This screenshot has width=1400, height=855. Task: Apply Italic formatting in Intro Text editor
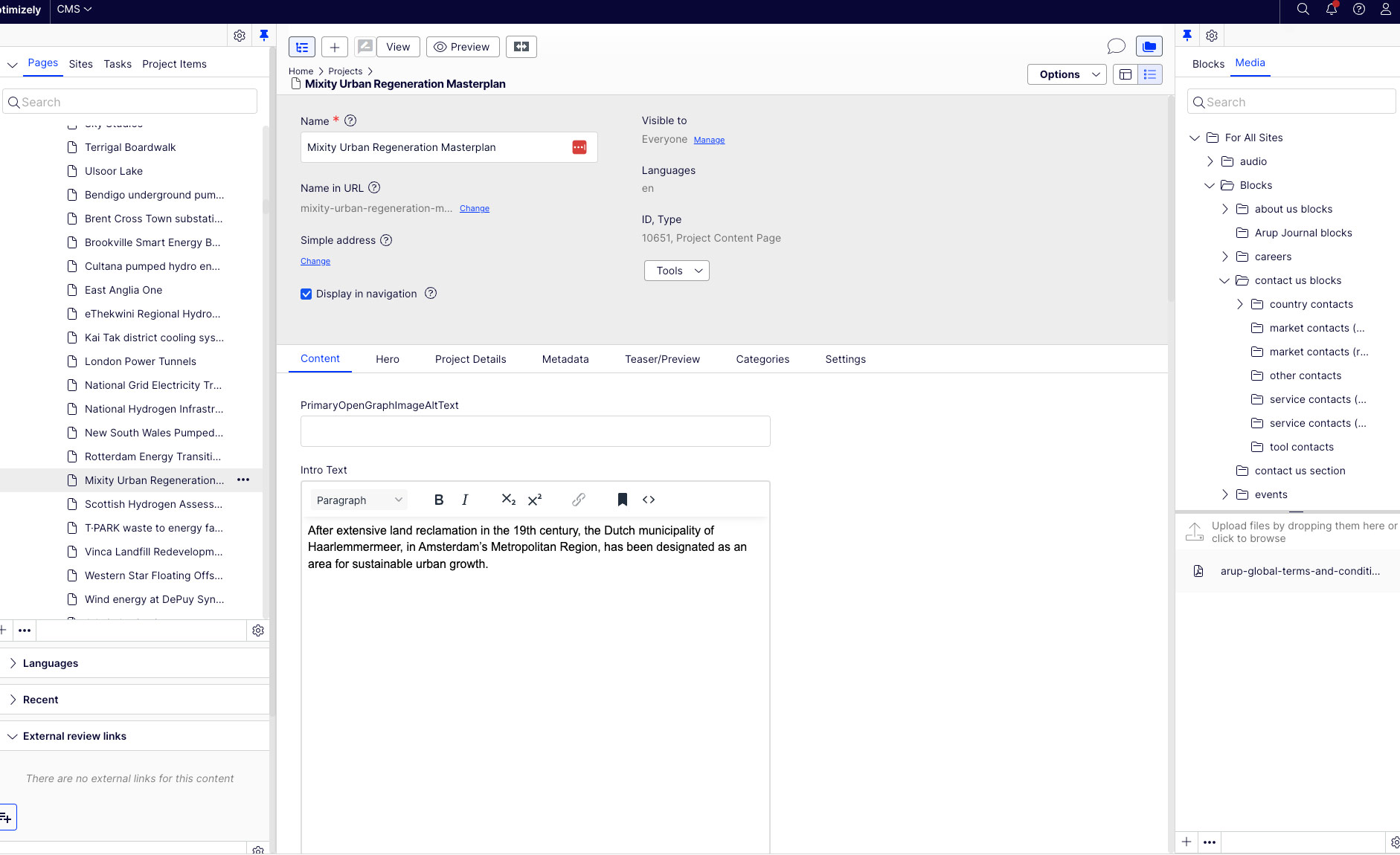465,500
